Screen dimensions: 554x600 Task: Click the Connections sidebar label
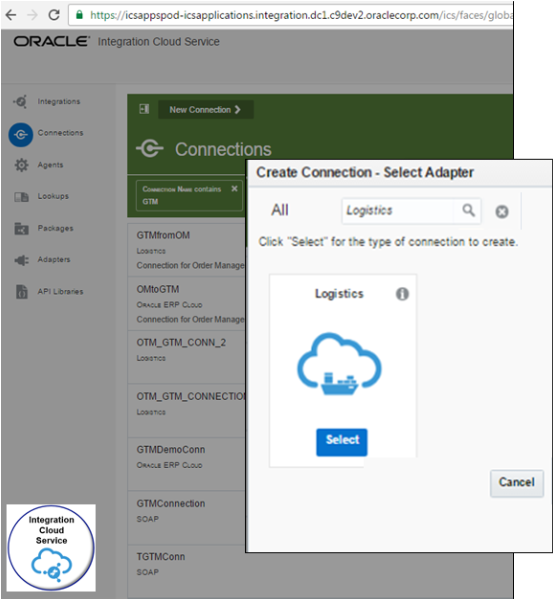[60, 133]
